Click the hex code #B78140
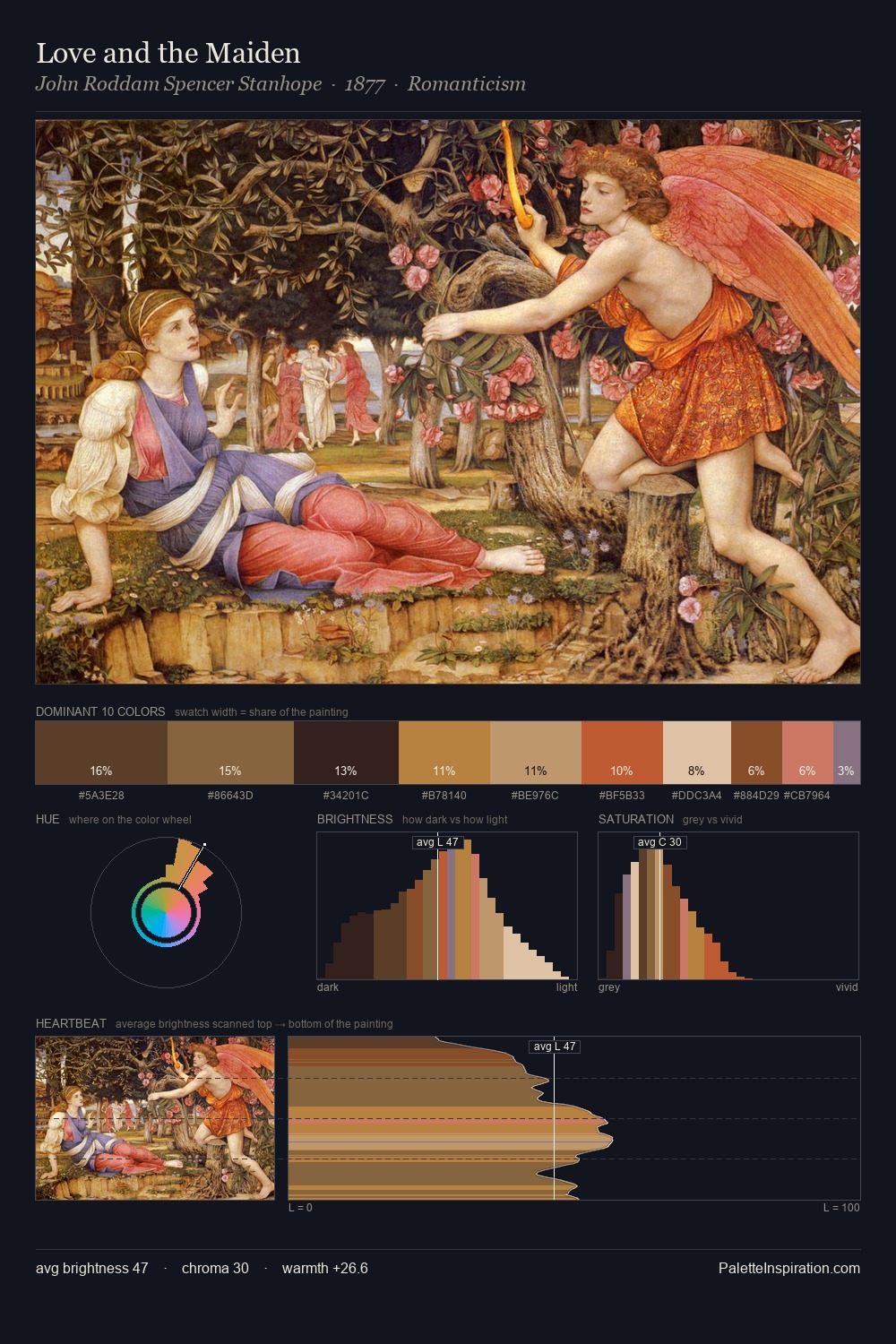The width and height of the screenshot is (896, 1344). [x=444, y=796]
